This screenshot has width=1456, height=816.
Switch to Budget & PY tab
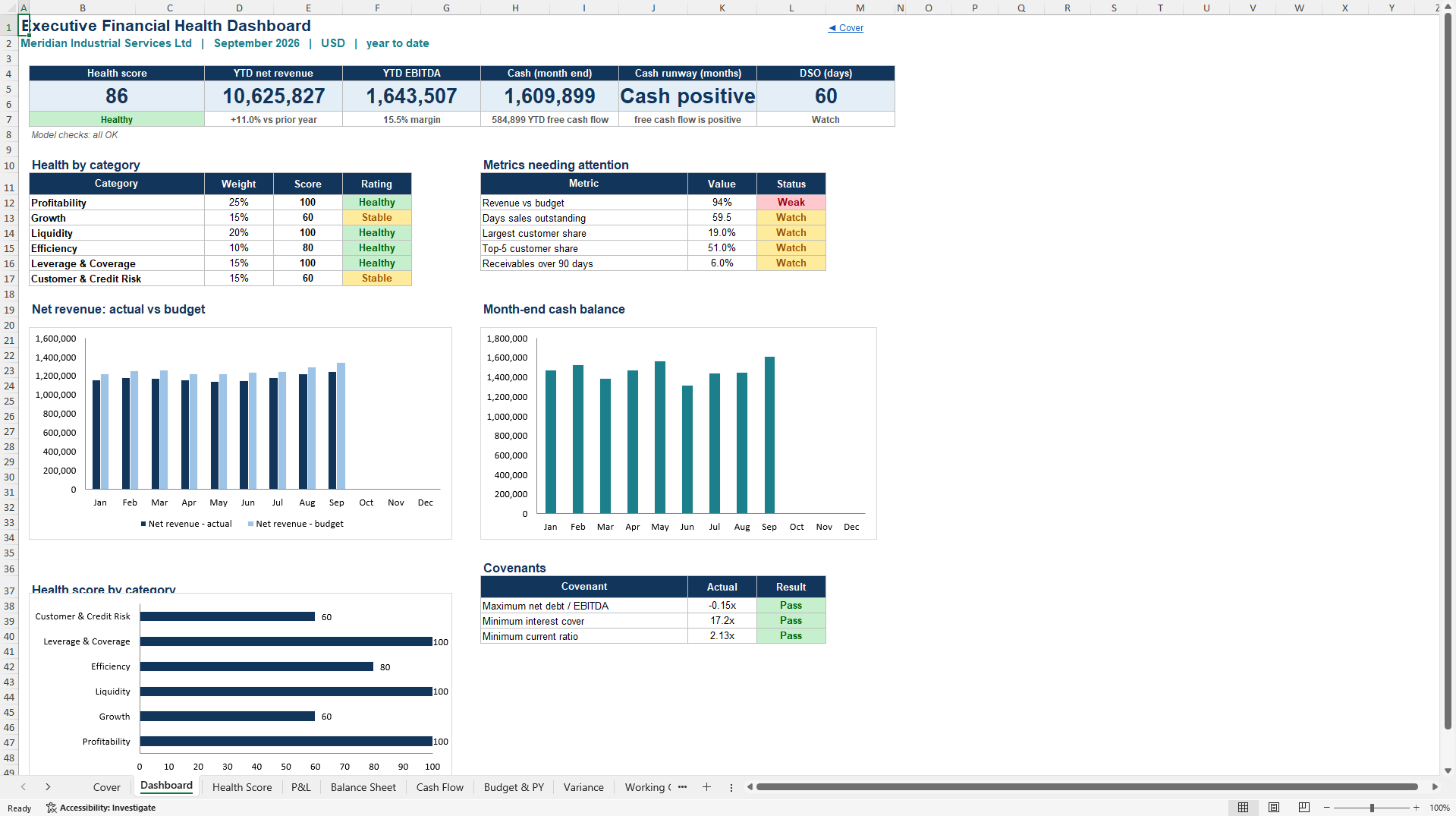click(514, 787)
